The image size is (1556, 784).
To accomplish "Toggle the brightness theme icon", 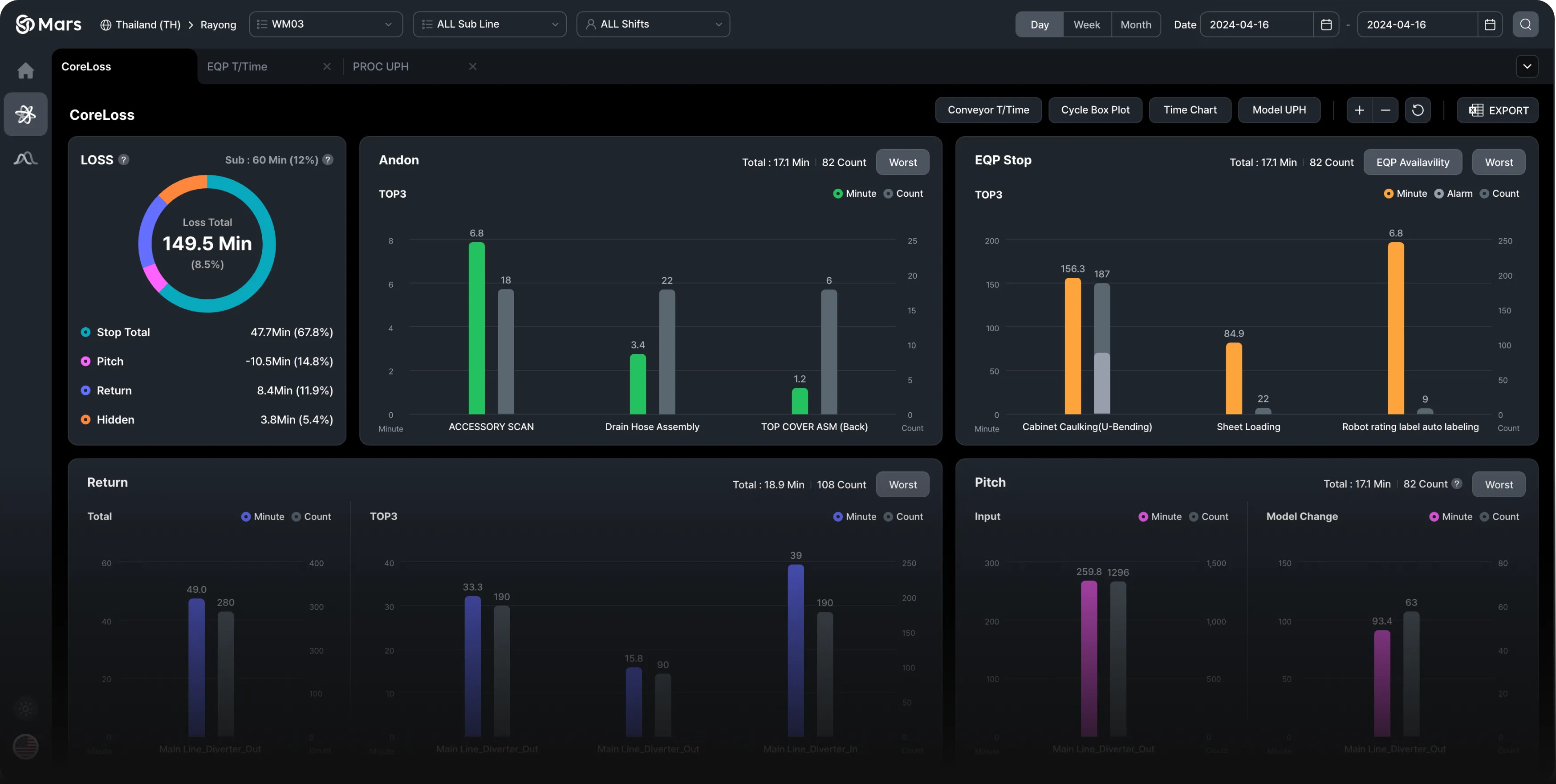I will point(25,708).
